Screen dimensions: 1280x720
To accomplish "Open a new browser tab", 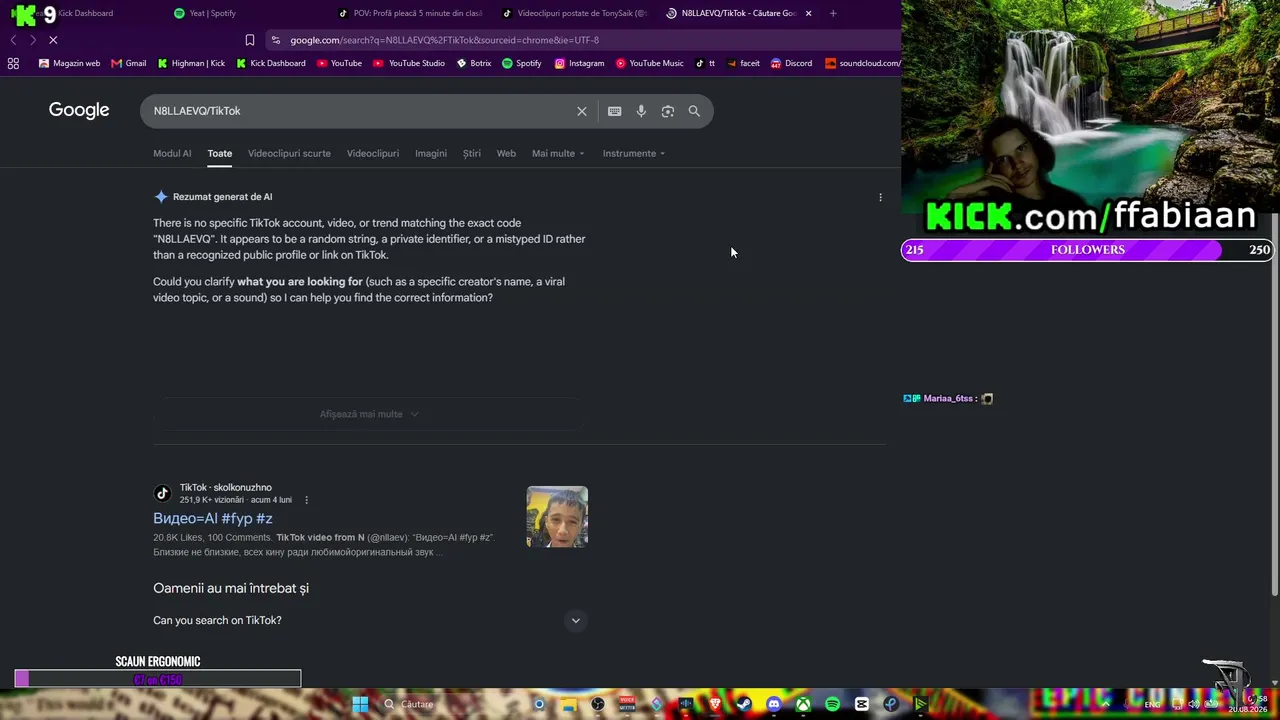I will [x=833, y=13].
